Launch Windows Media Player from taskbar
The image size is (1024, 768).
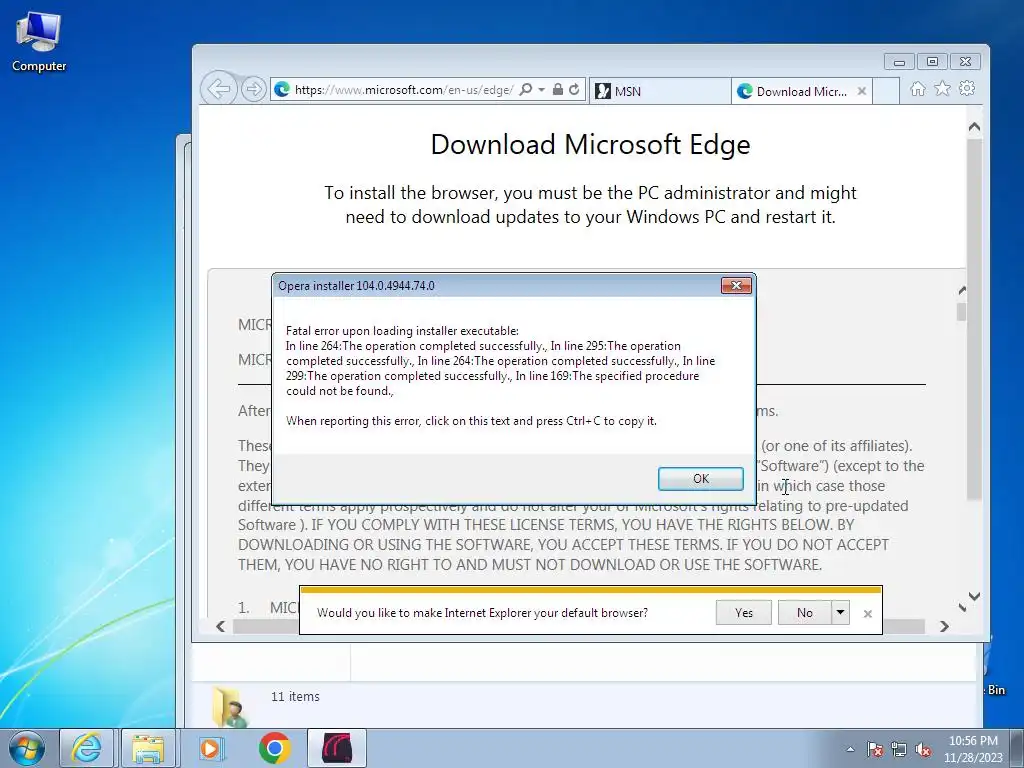210,748
